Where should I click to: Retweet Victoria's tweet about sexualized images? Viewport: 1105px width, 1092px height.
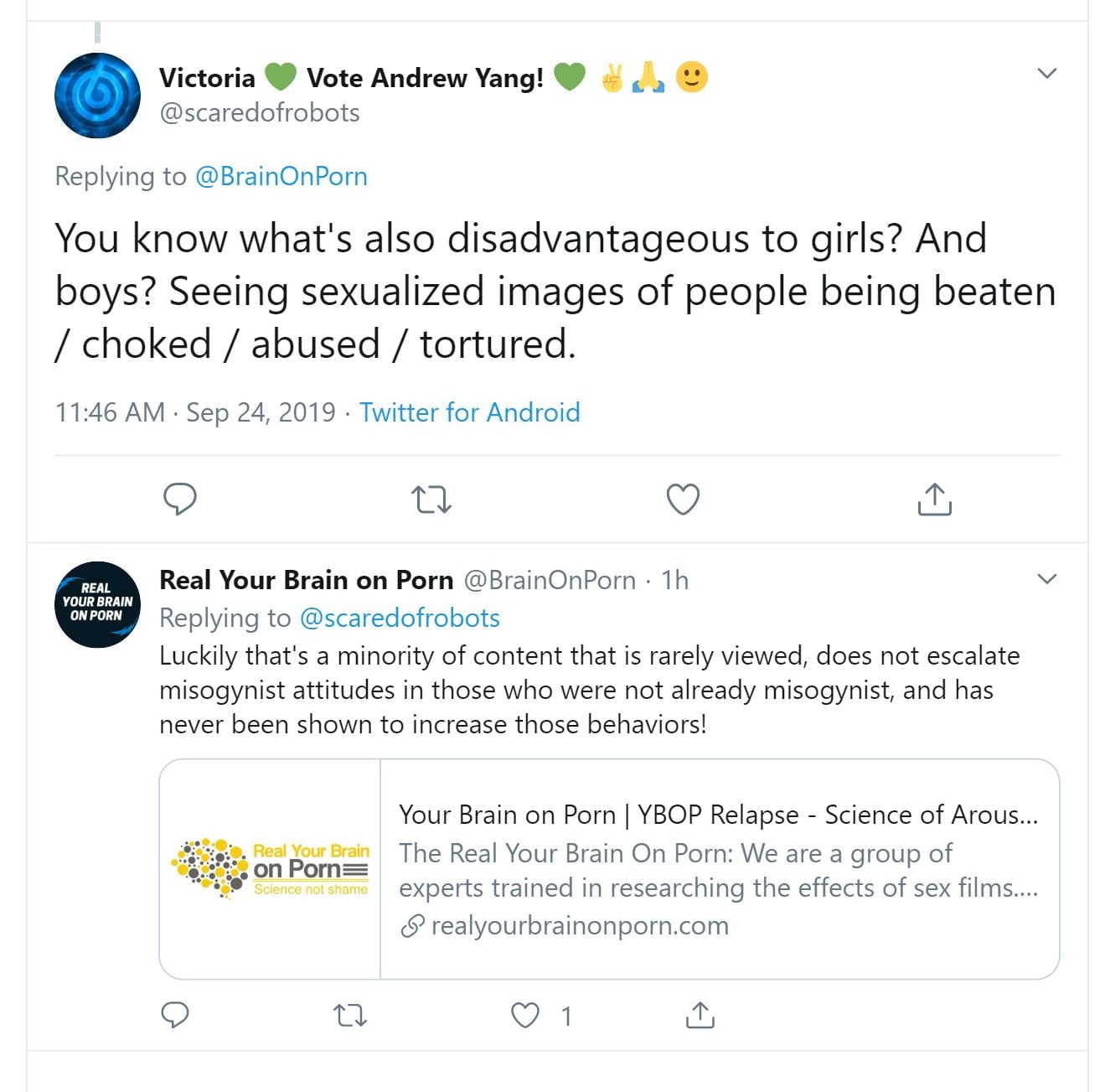pyautogui.click(x=431, y=500)
